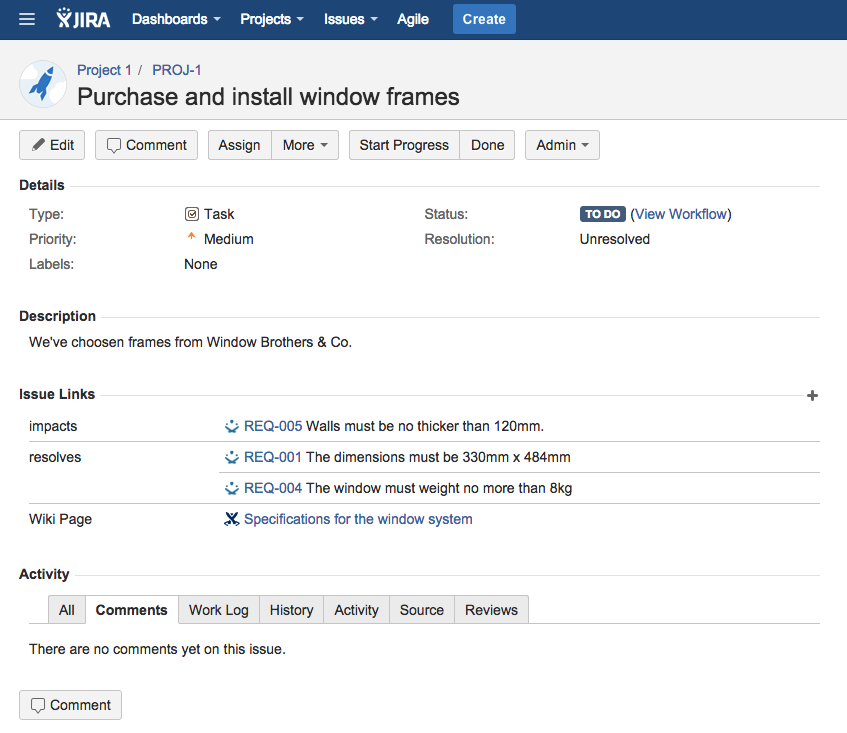Click the wiki page Confluence icon
847x733 pixels.
click(232, 520)
